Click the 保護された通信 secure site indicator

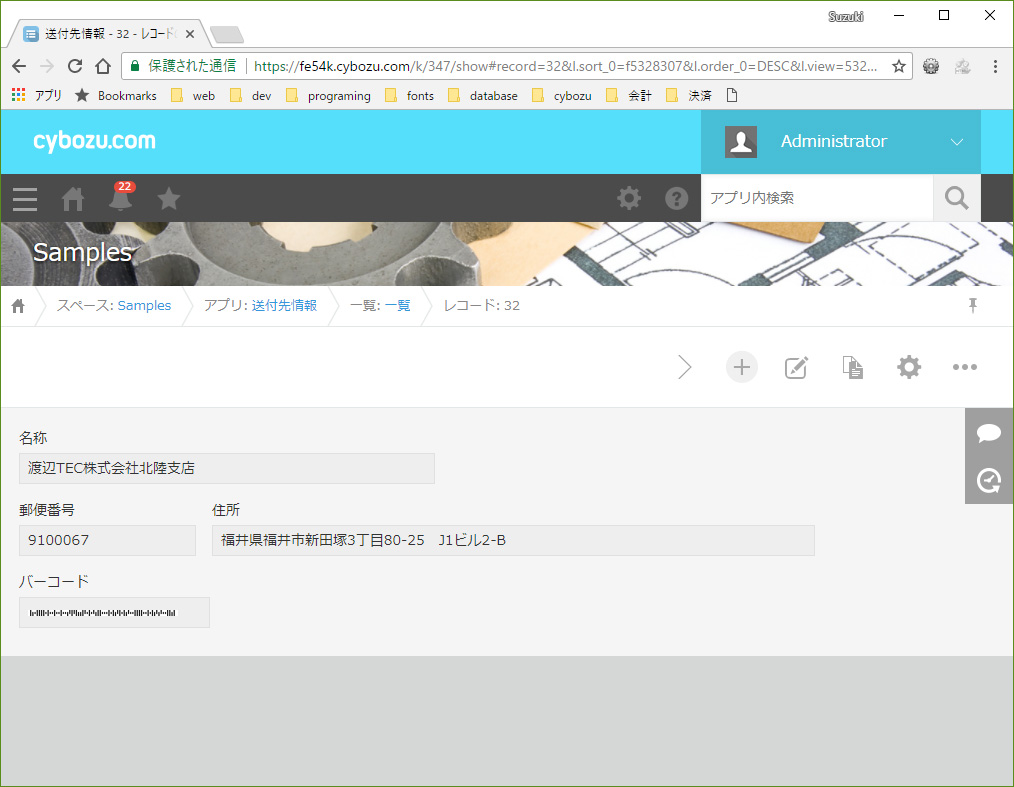tap(183, 66)
